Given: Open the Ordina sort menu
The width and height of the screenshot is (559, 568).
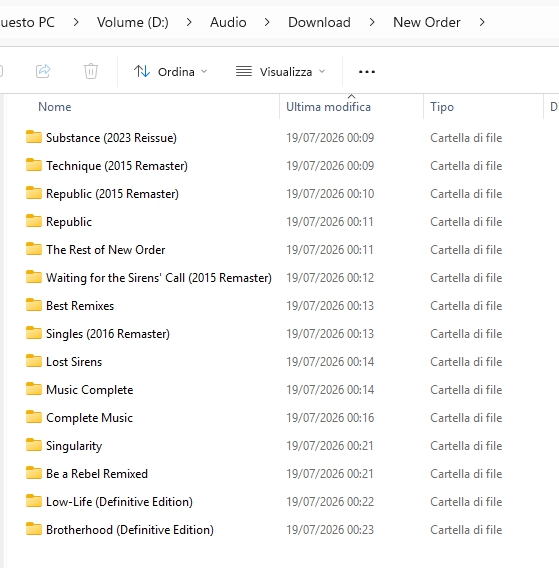Looking at the screenshot, I should [x=170, y=72].
